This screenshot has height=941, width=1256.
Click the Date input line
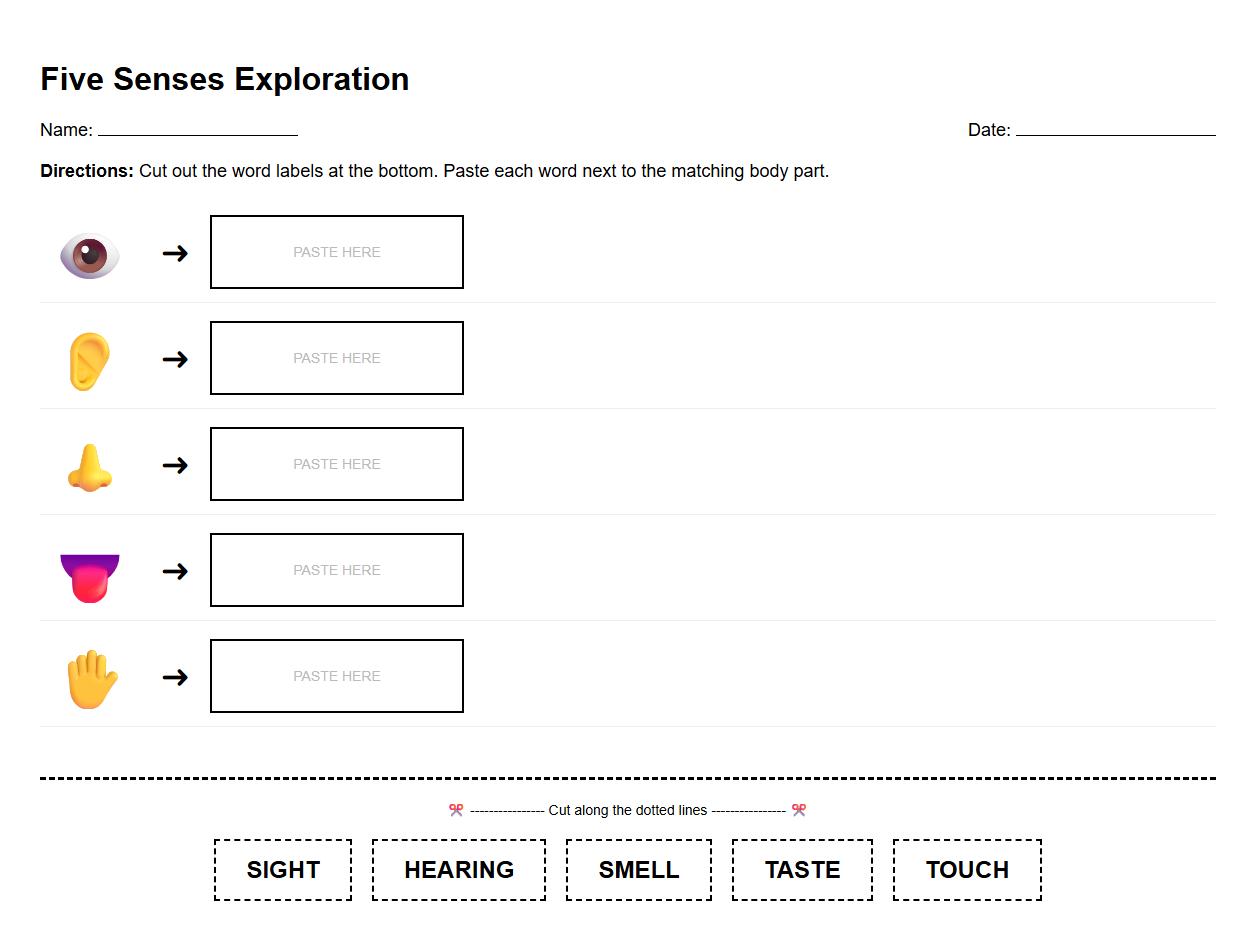[1115, 129]
